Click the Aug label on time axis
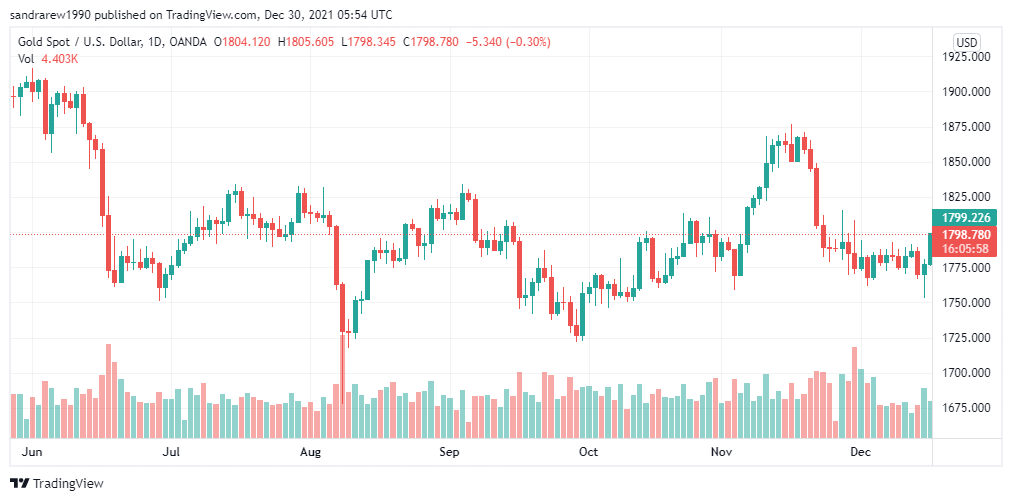The image size is (1012, 501). [311, 452]
